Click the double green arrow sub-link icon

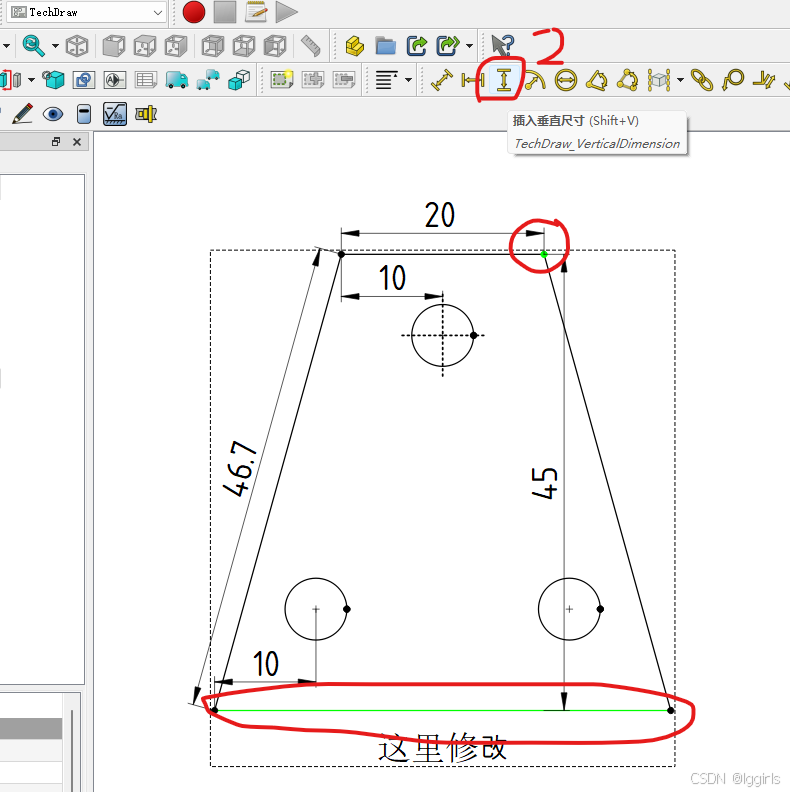[448, 46]
